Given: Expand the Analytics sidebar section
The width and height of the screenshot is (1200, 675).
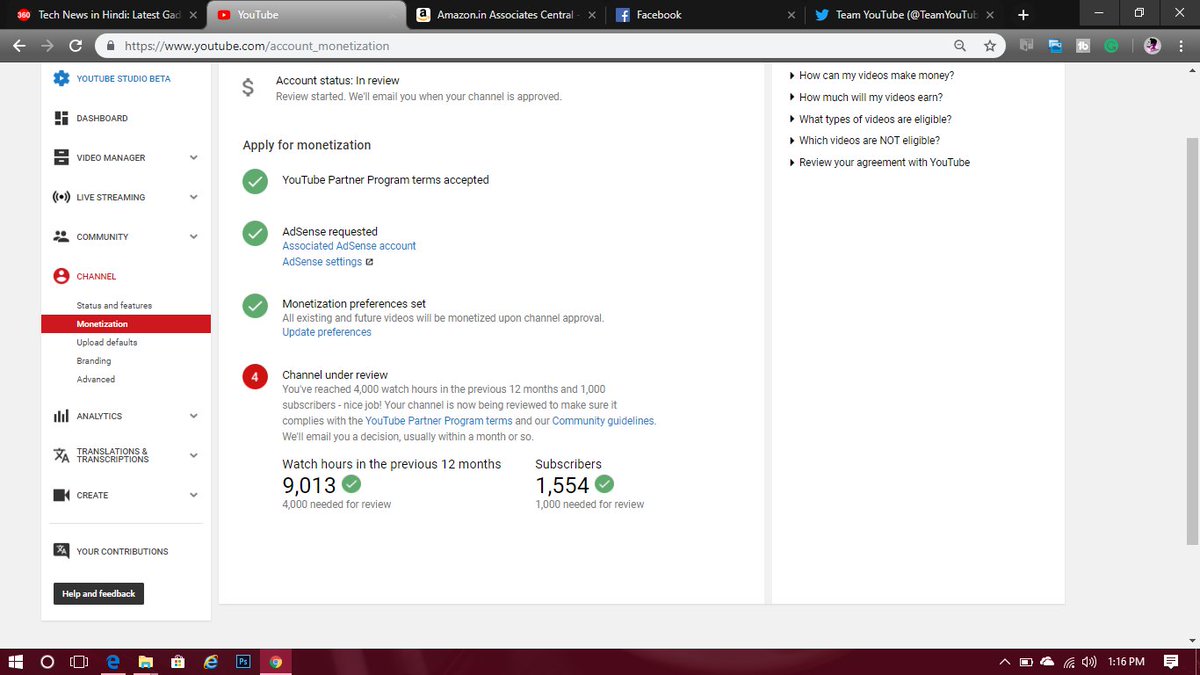Looking at the screenshot, I should point(194,416).
